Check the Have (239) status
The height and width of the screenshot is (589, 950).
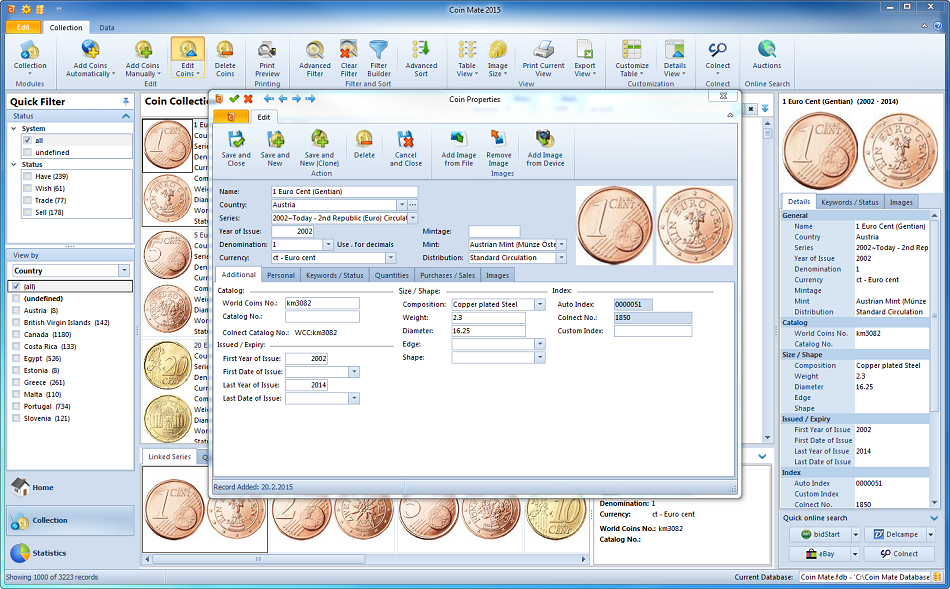coord(27,176)
